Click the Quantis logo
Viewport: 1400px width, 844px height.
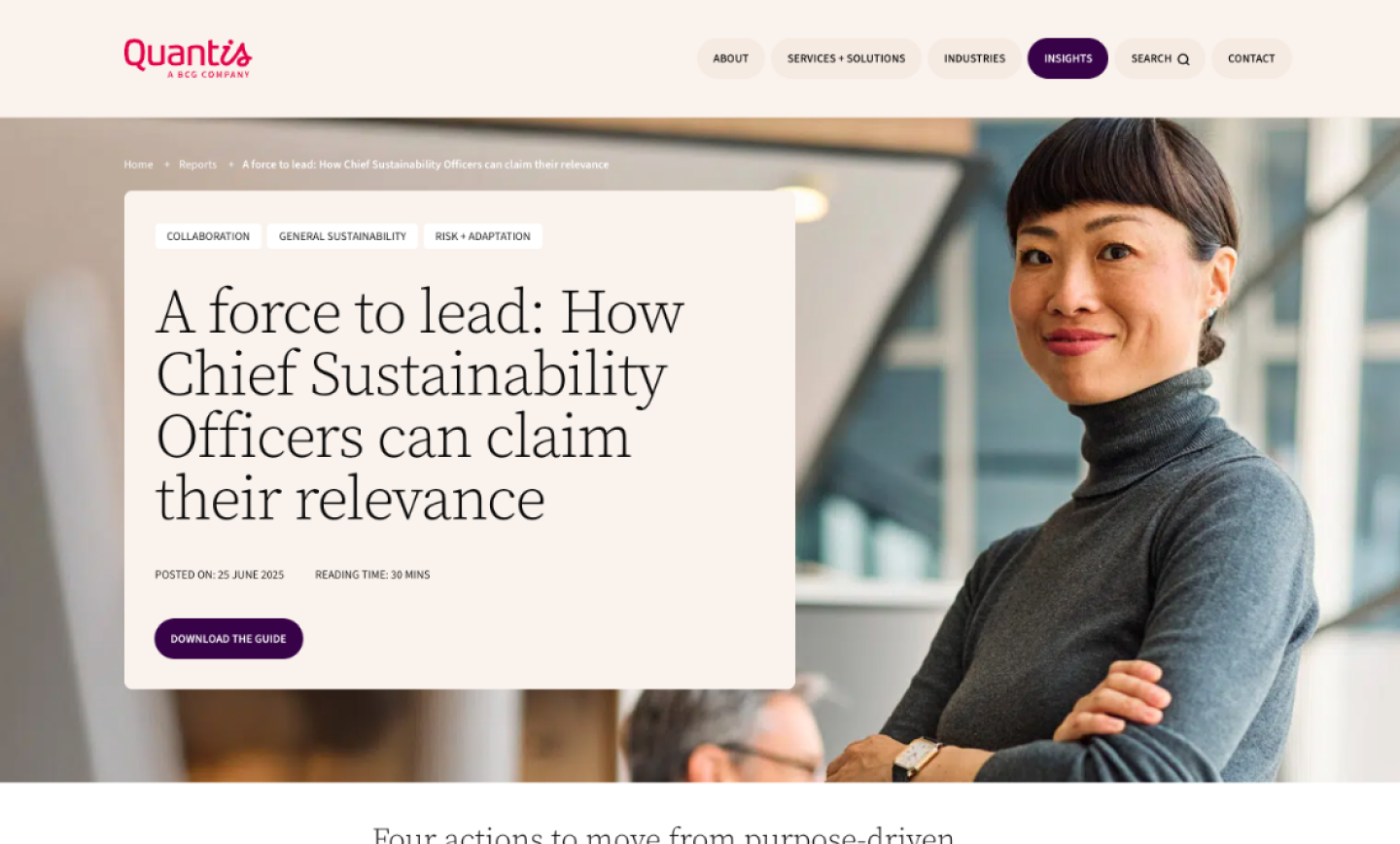pos(187,54)
